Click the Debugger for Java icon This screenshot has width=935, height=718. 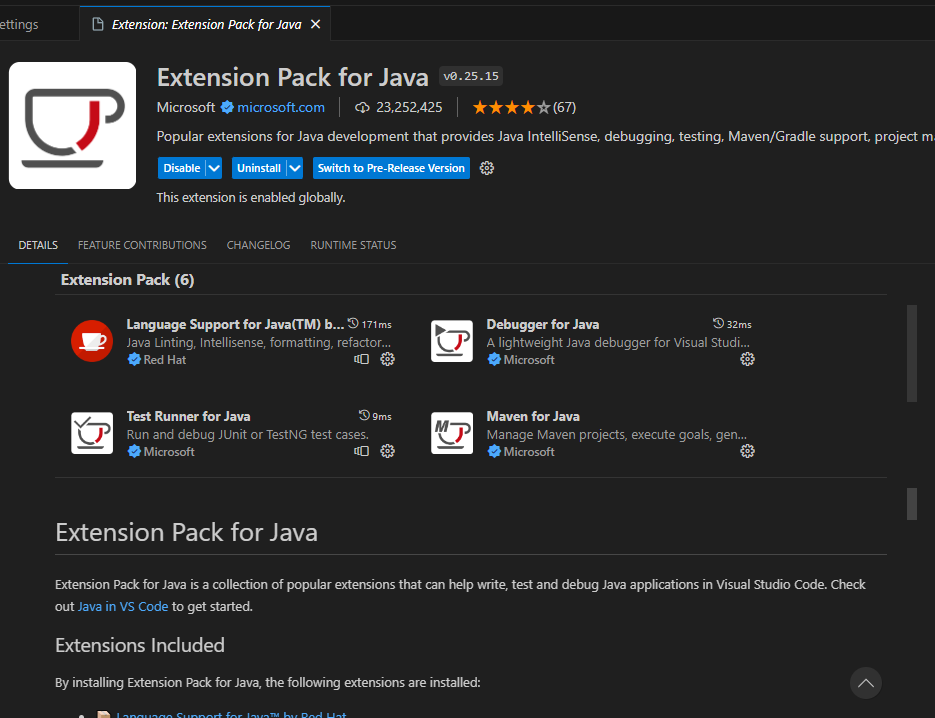(x=452, y=341)
